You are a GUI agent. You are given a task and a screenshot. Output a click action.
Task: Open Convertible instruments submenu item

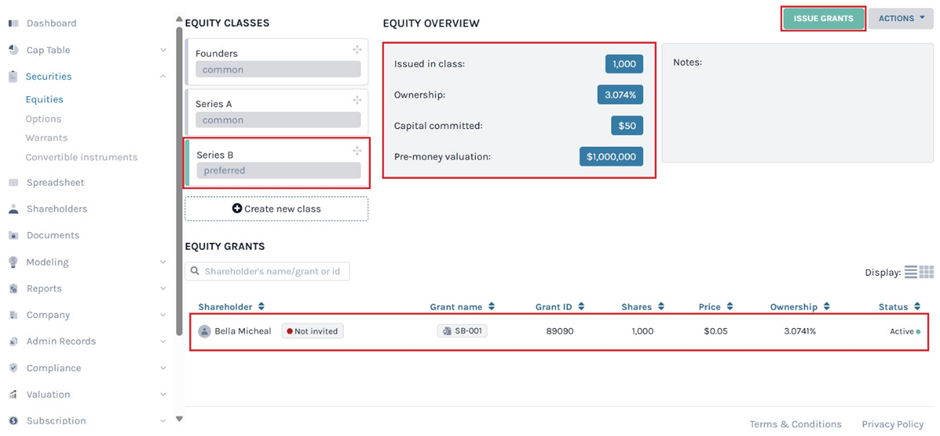pos(82,157)
